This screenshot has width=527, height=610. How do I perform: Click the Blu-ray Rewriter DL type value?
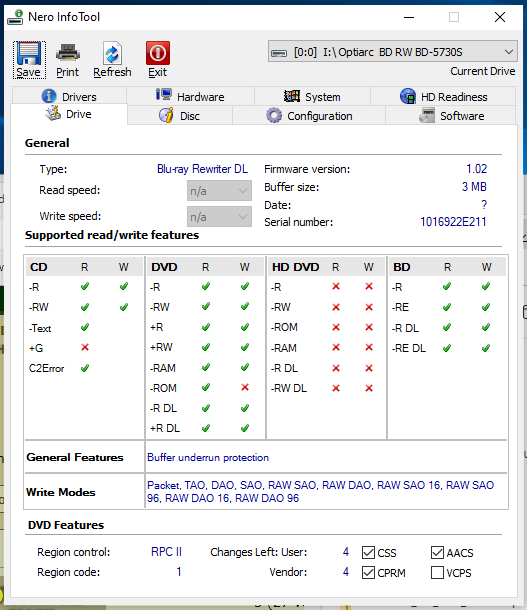pos(202,169)
